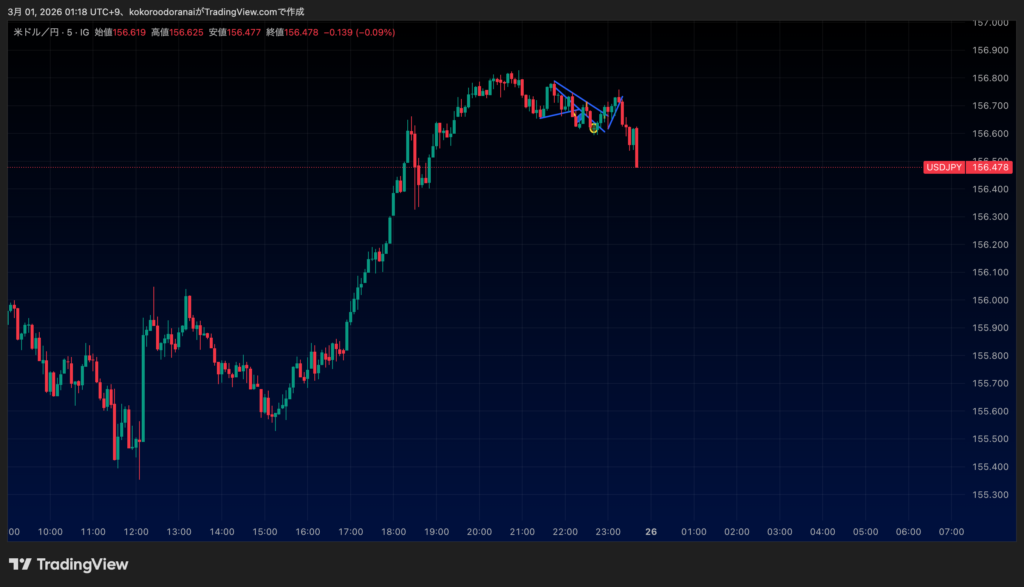1024x587 pixels.
Task: Click the 155.300 price axis label
Action: pyautogui.click(x=990, y=495)
